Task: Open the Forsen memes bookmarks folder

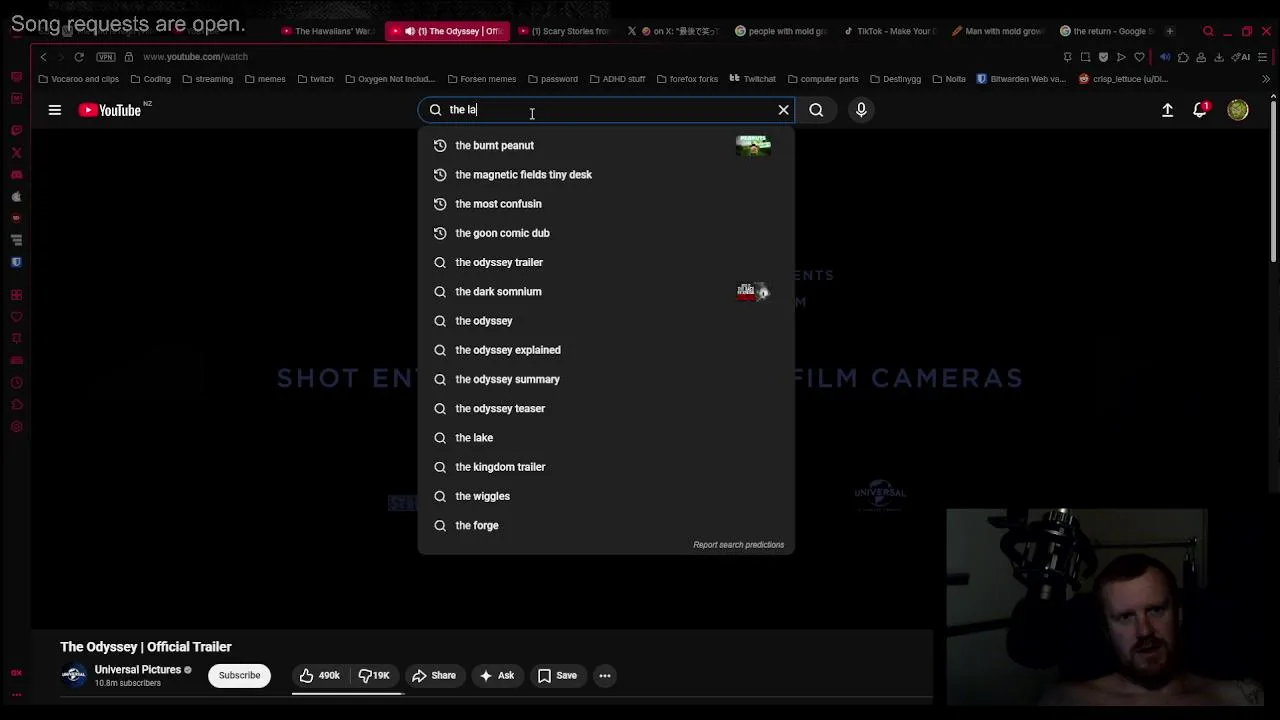Action: [481, 79]
